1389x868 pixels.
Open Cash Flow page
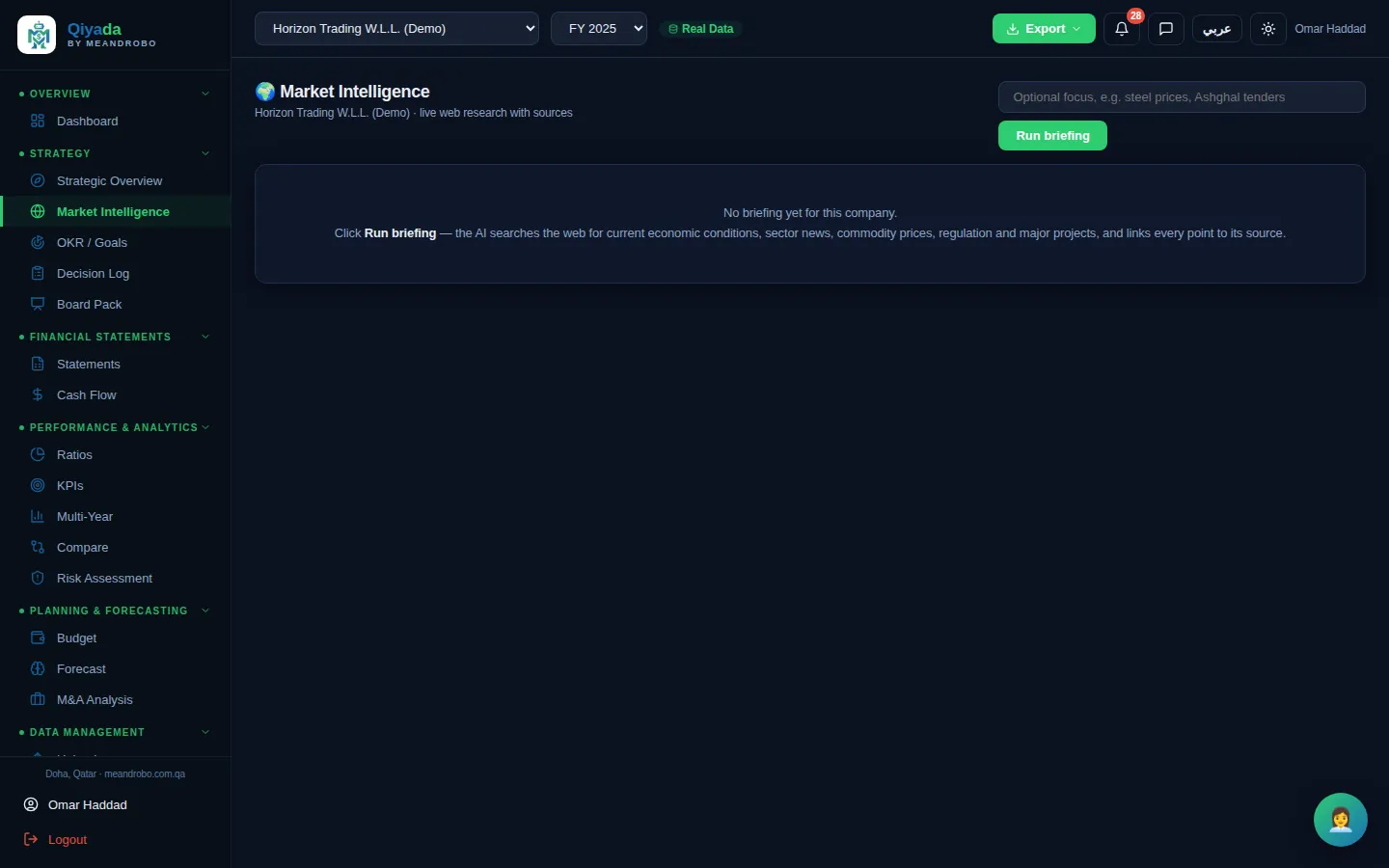click(116, 394)
